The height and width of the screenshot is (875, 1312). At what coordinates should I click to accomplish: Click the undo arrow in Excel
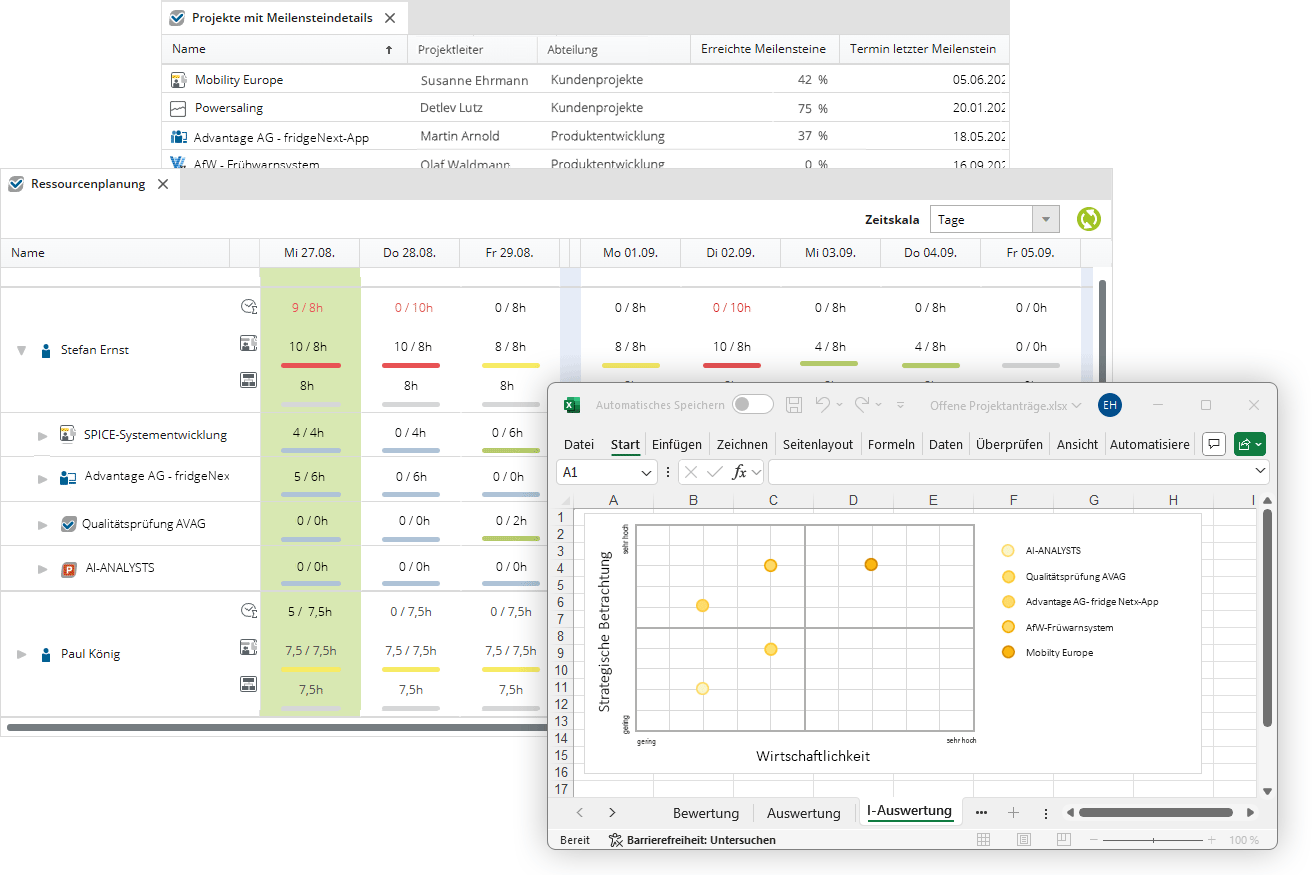point(822,405)
